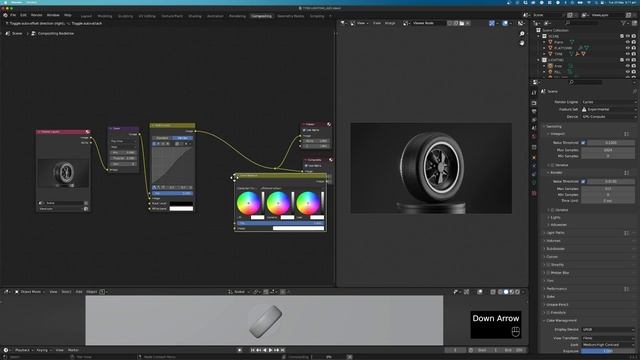This screenshot has width=640, height=360.
Task: Open the View menu in image editor header
Action: pyautogui.click(x=361, y=23)
